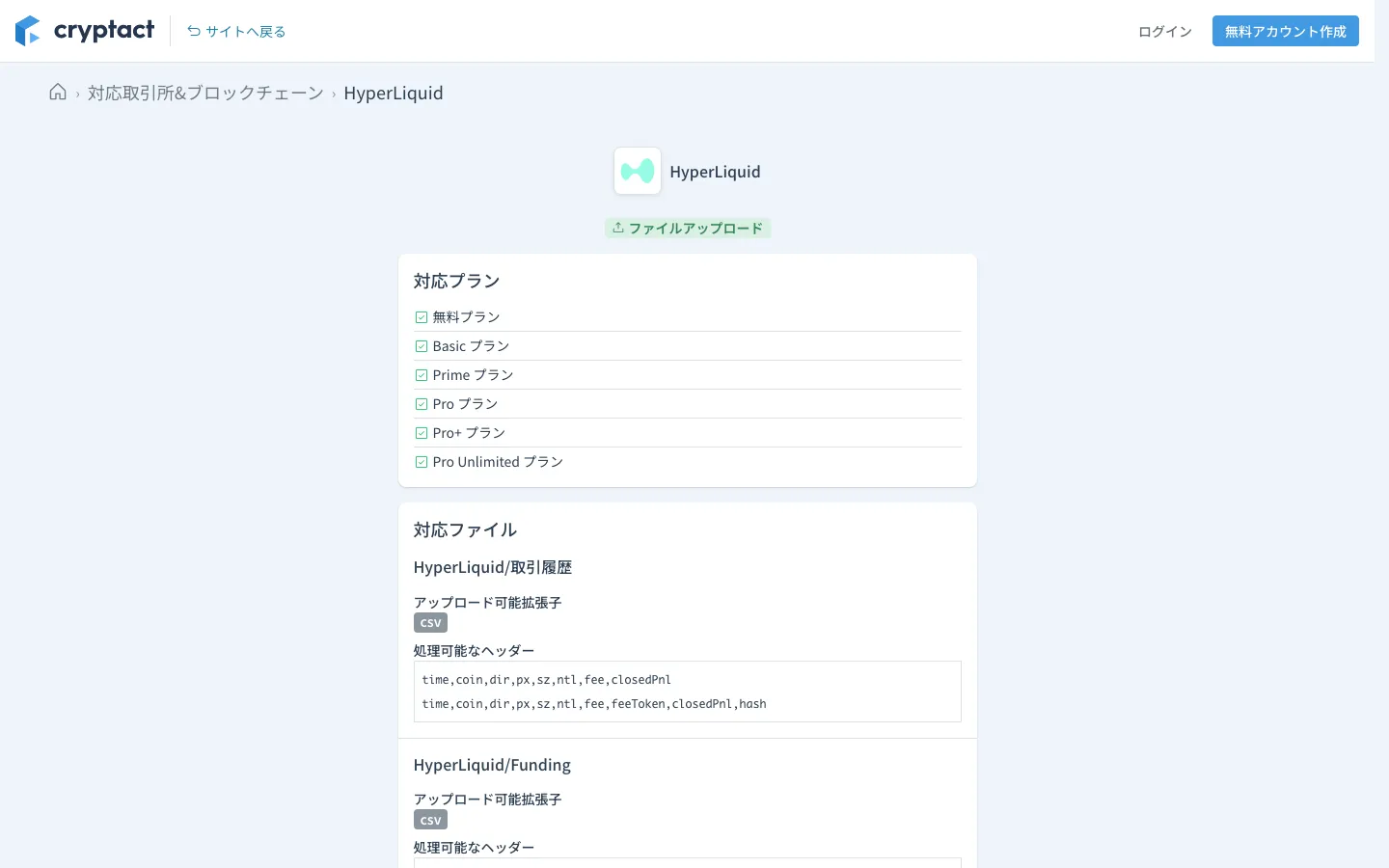Open 対応取引所&ブロックチェーン breadcrumb
The height and width of the screenshot is (868, 1389).
pos(205,93)
